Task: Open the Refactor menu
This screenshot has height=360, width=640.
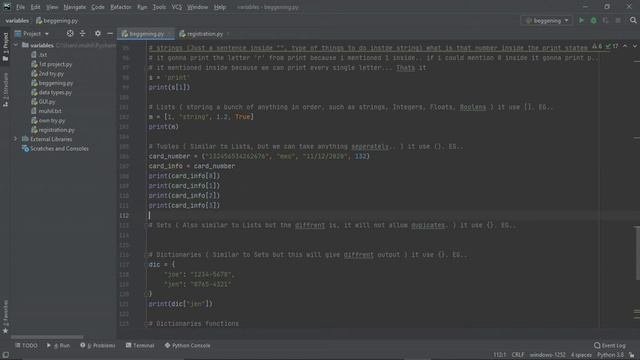Action: 121,7
